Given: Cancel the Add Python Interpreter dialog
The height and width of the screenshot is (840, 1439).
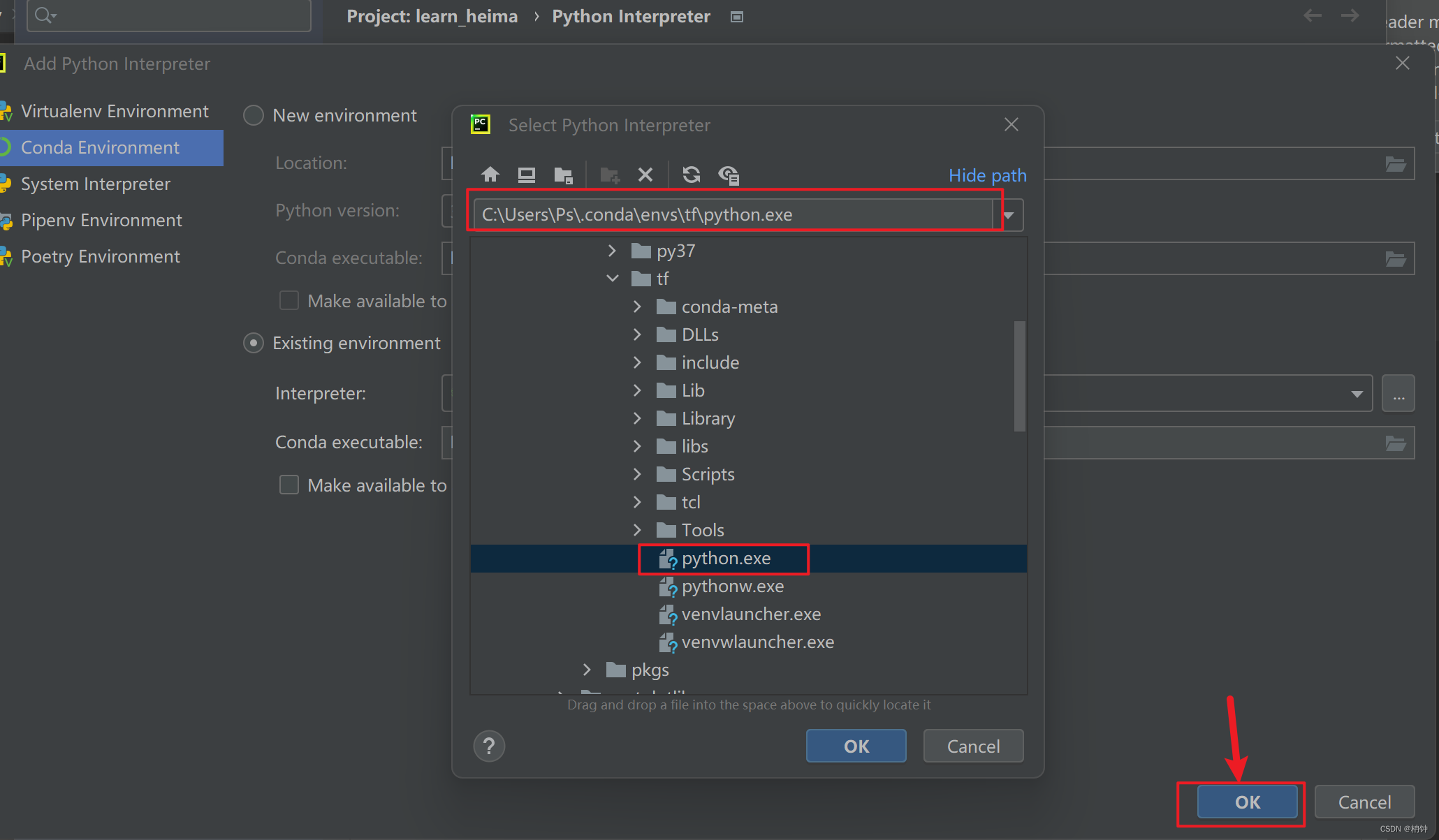Looking at the screenshot, I should 1364,802.
